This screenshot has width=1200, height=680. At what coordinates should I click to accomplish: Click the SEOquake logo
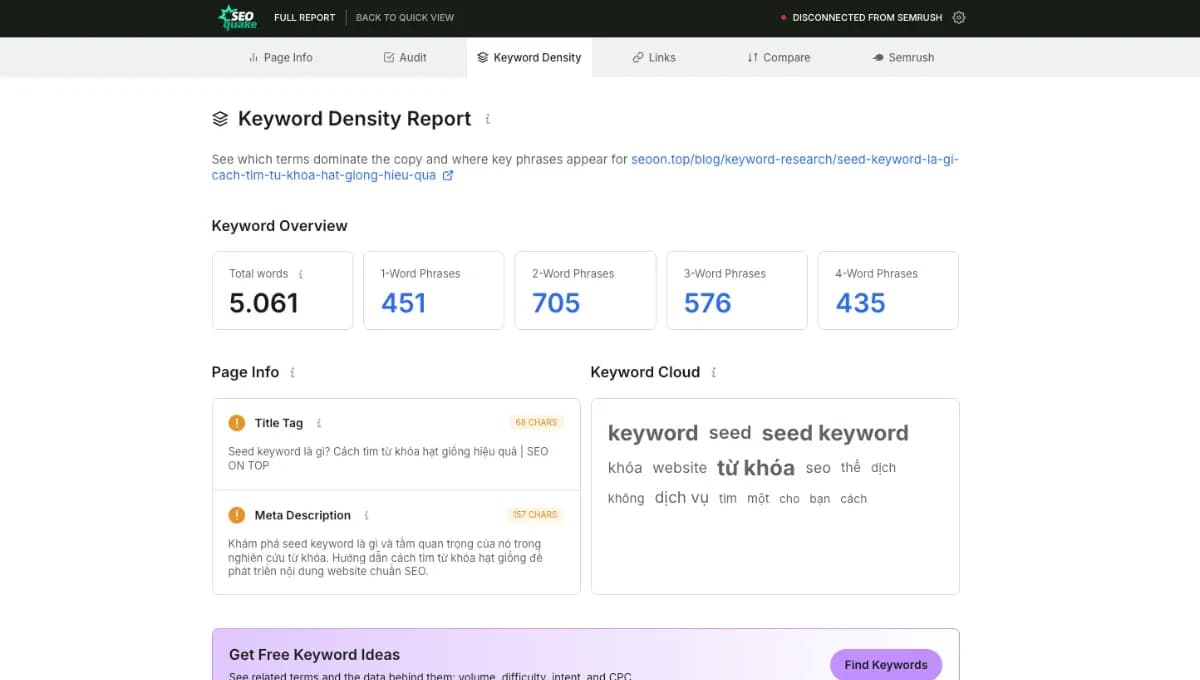238,17
